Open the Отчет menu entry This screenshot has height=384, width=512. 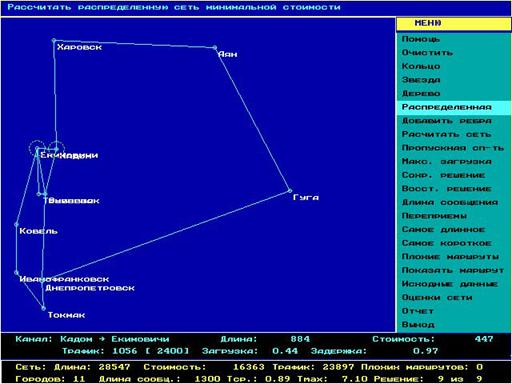[x=417, y=311]
